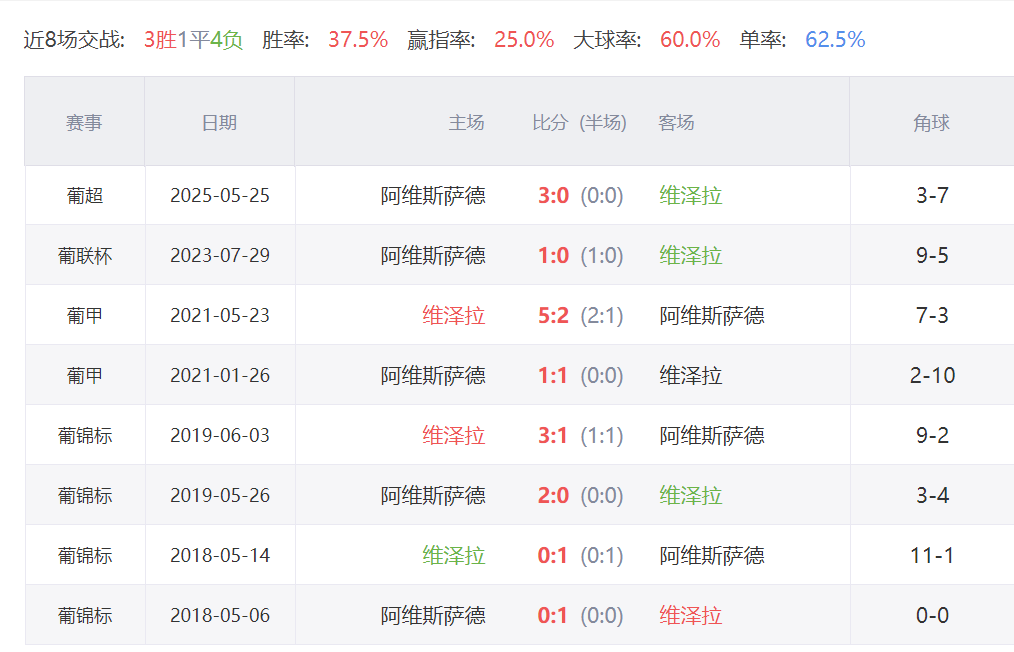Click the 日期 column header
The height and width of the screenshot is (652, 1014).
(219, 122)
